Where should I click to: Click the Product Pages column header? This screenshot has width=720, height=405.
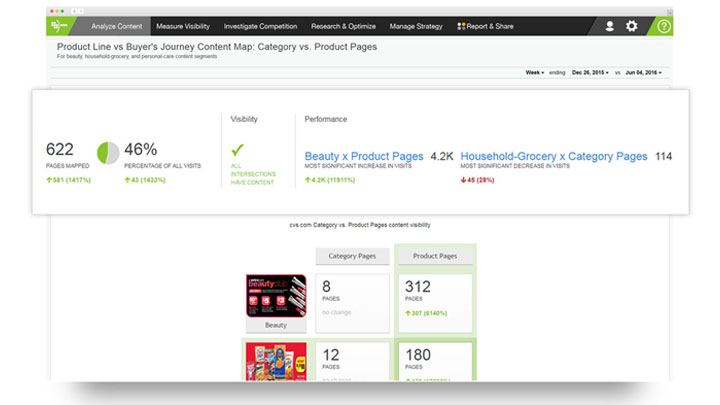(435, 256)
